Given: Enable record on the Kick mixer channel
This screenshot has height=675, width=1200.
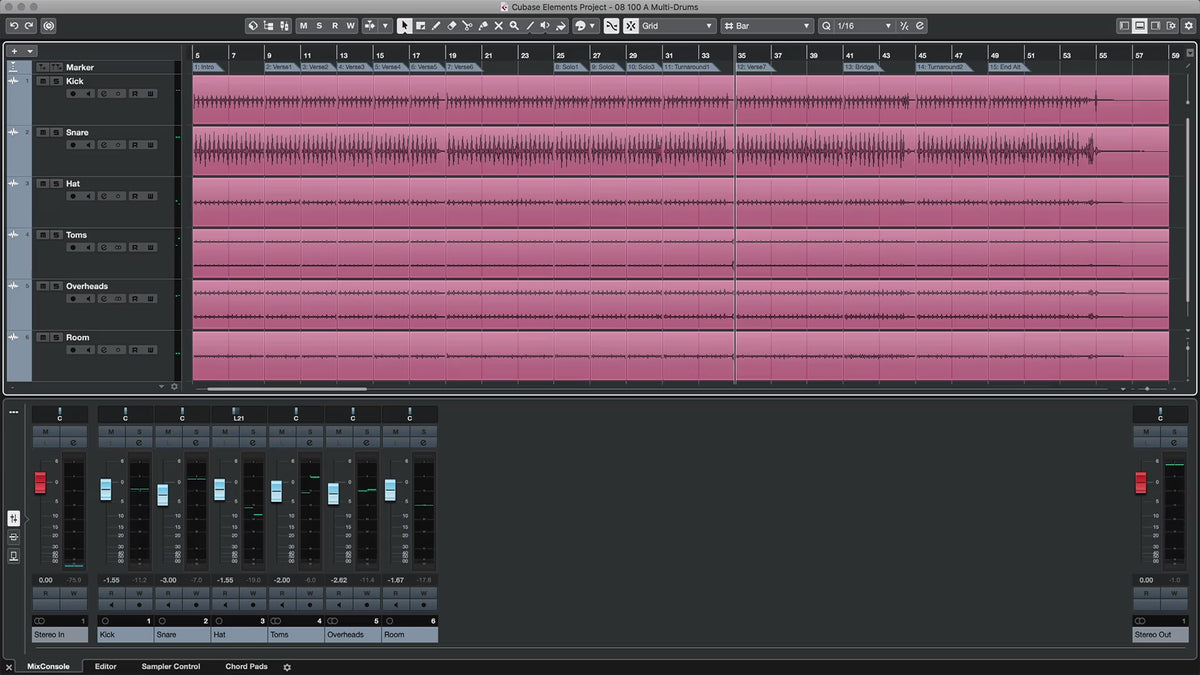Looking at the screenshot, I should tap(139, 604).
